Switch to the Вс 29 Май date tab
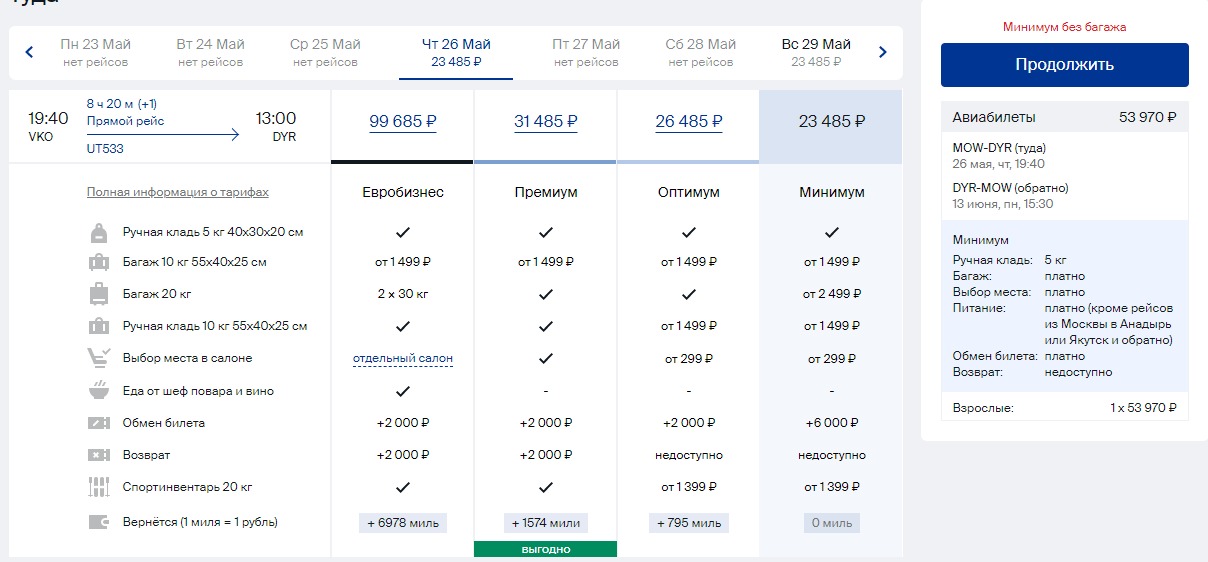The image size is (1208, 562). (816, 52)
